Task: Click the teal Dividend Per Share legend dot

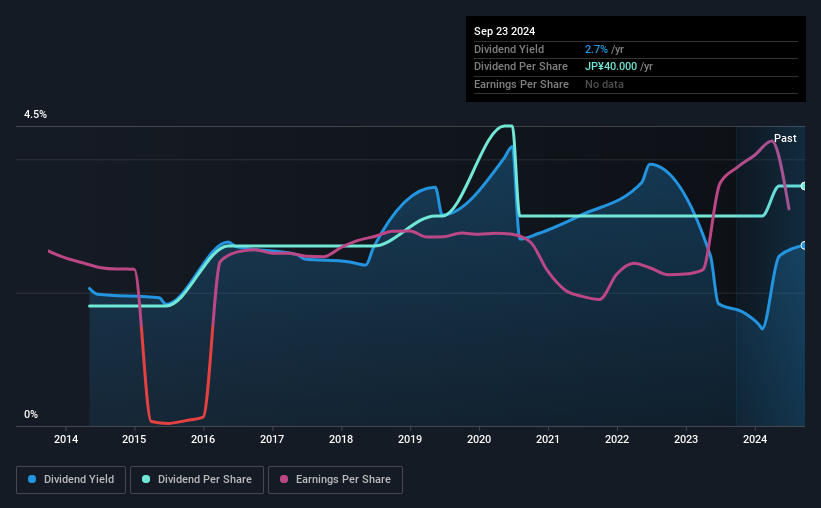Action: pyautogui.click(x=146, y=479)
